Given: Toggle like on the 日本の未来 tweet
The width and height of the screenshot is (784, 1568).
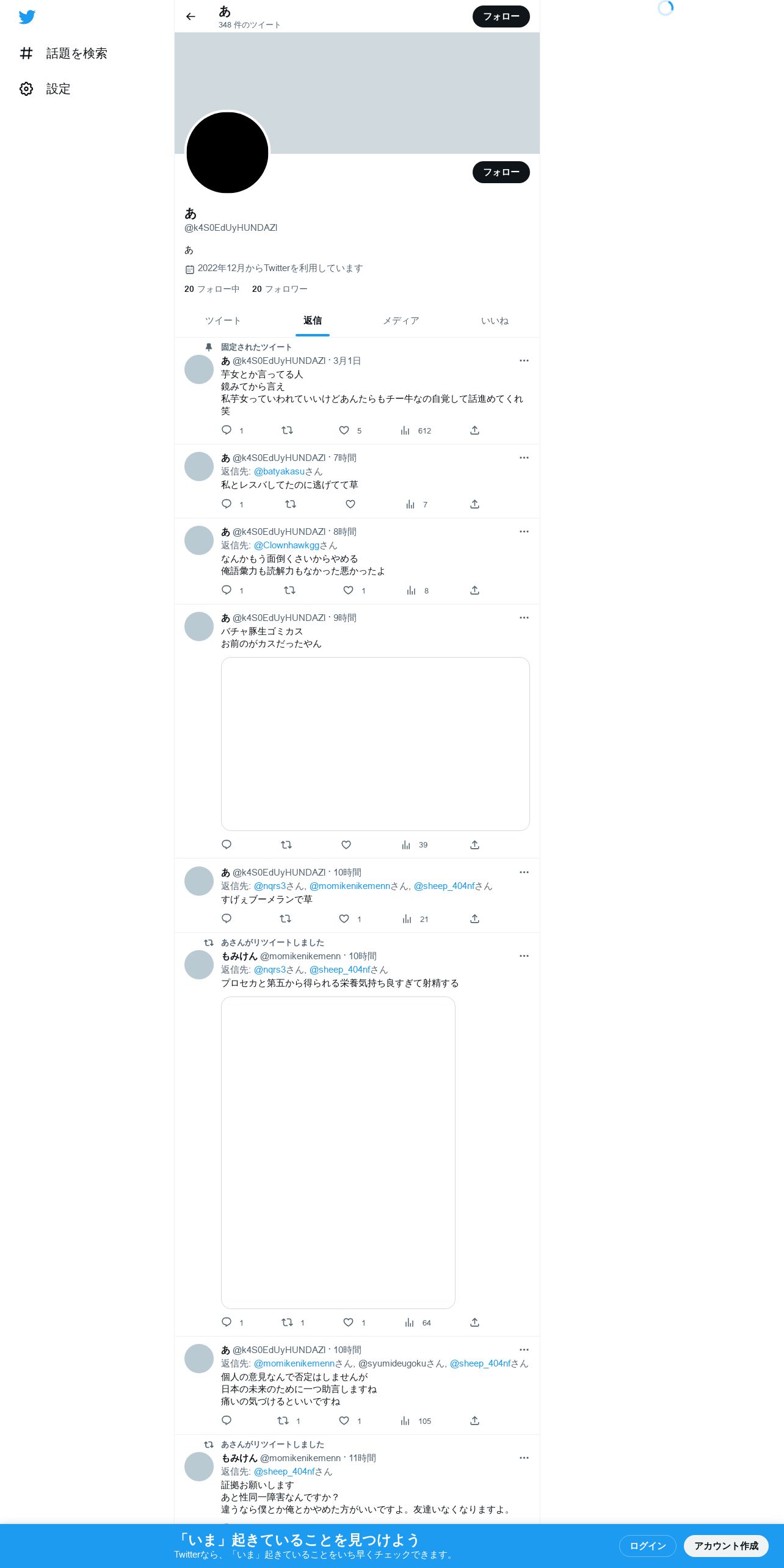Looking at the screenshot, I should (x=344, y=1421).
